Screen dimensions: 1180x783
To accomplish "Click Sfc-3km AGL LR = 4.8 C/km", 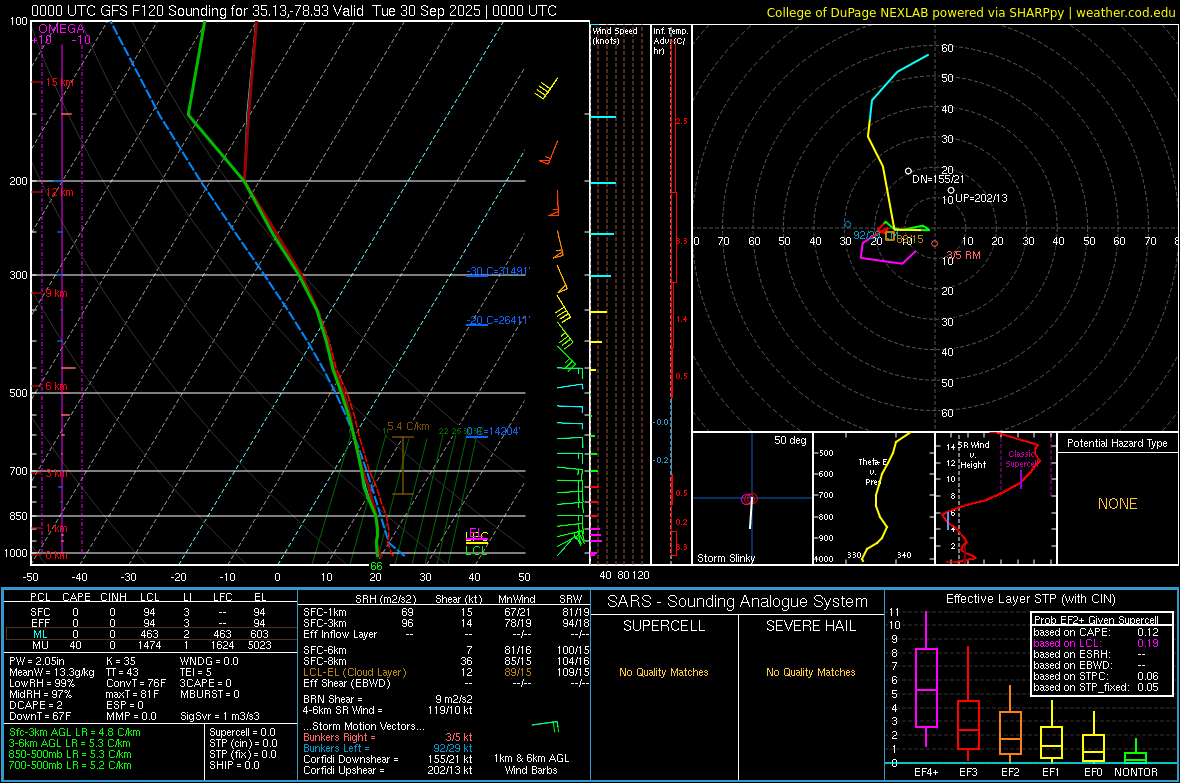I will pyautogui.click(x=75, y=732).
